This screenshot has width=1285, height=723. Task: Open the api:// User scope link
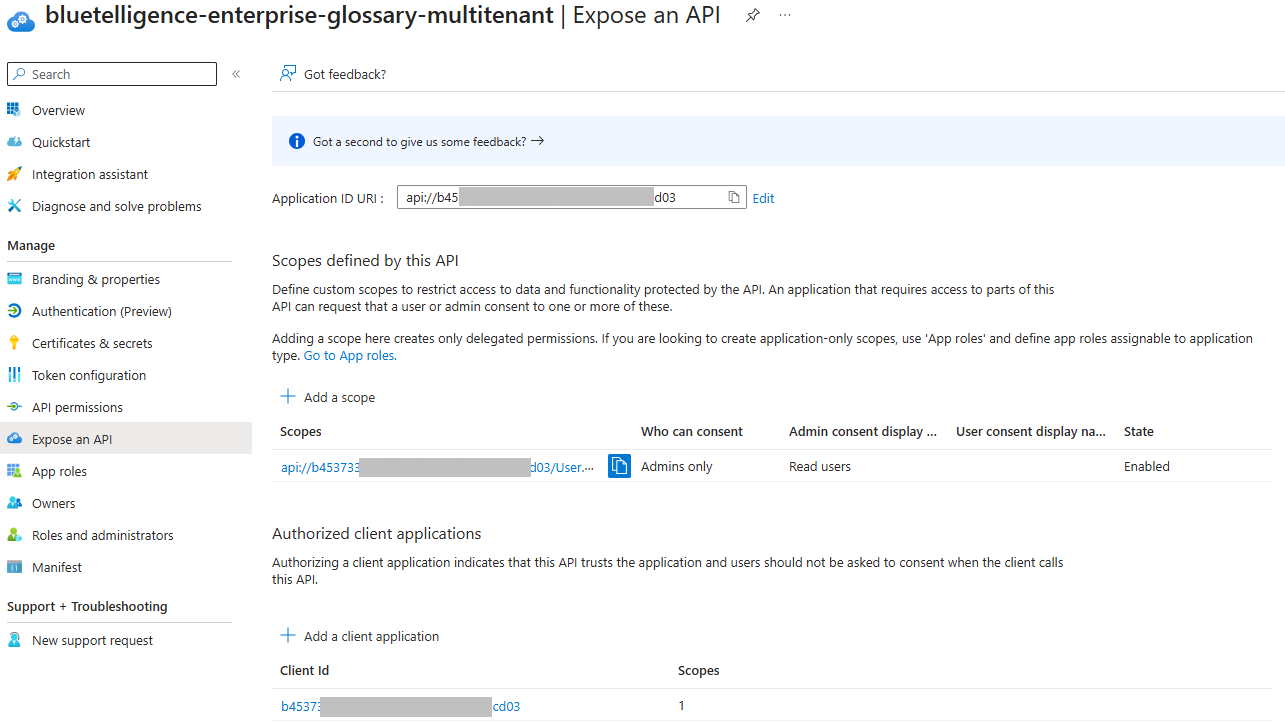pyautogui.click(x=437, y=466)
